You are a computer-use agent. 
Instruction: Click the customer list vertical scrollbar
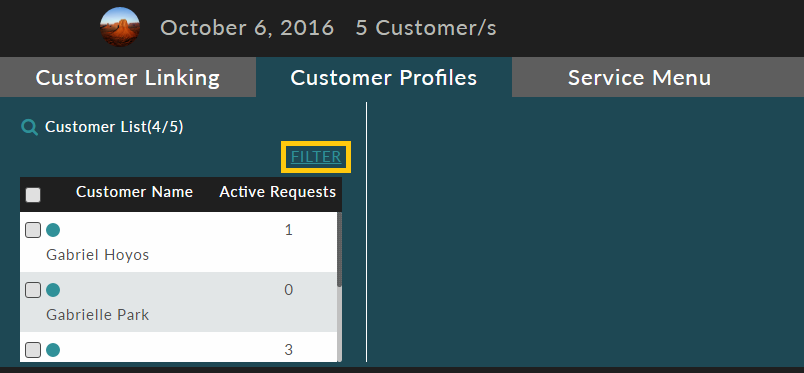pos(339,249)
